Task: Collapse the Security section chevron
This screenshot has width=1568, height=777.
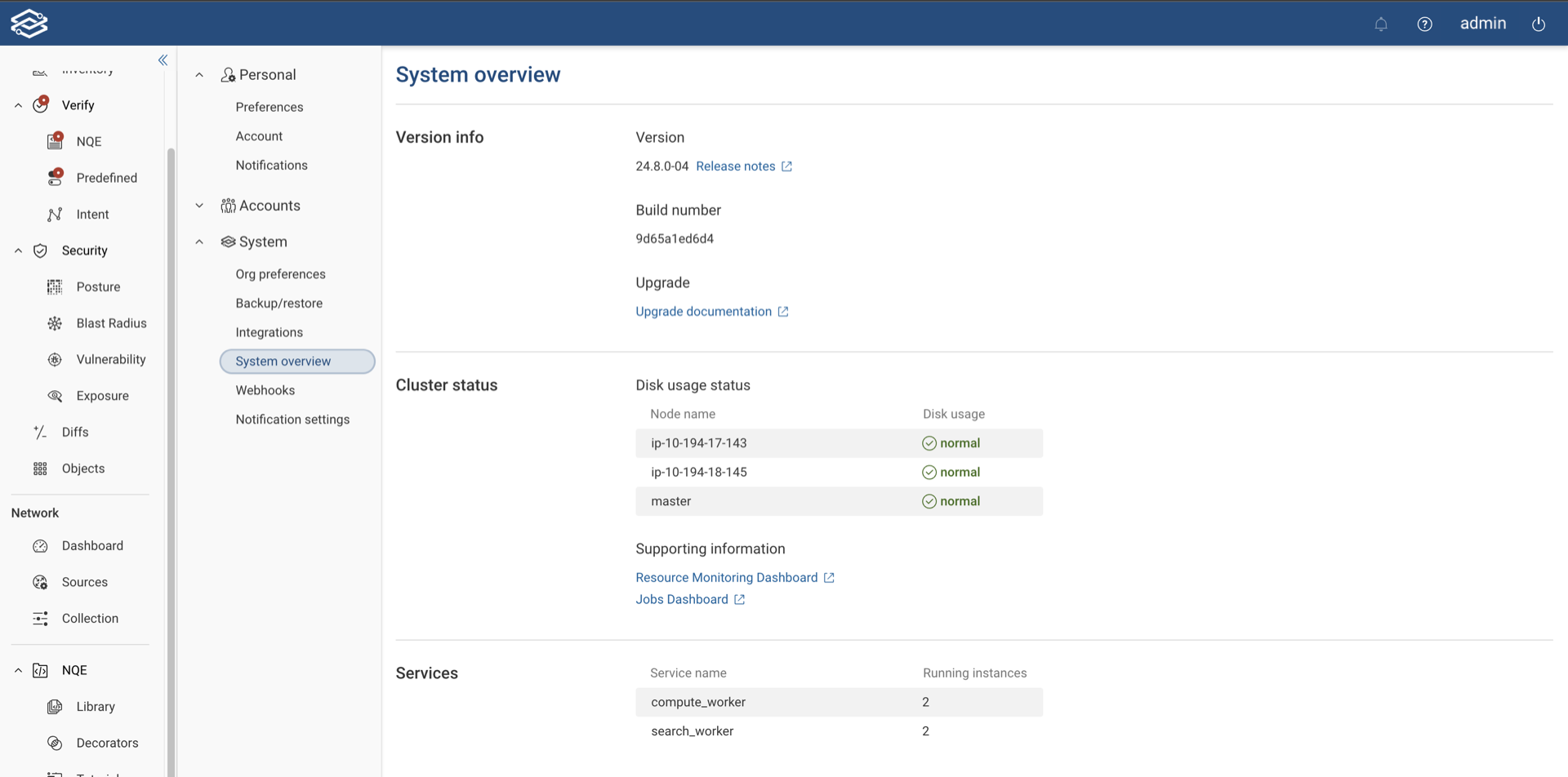Action: click(x=17, y=251)
